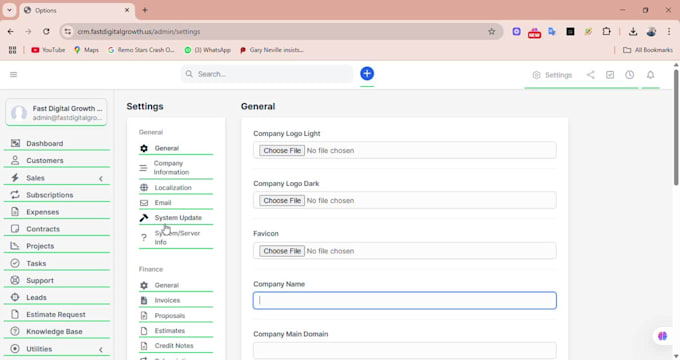
Task: Toggle the hamburger sidebar menu icon
Action: pos(13,75)
